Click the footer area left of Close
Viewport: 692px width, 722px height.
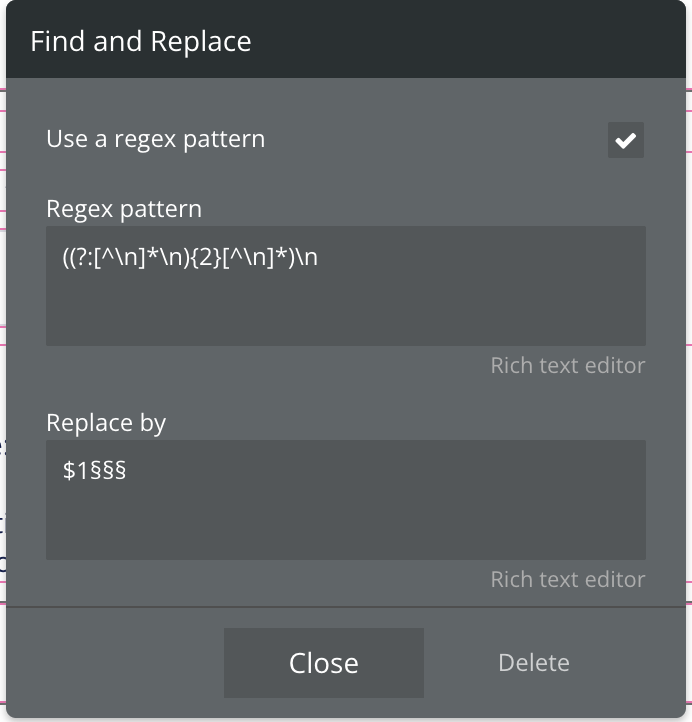coord(115,663)
